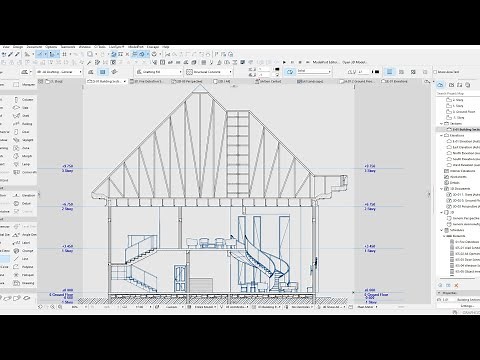Viewport: 480px width, 360px height.
Task: Open the layer dropdown in the info box
Action: [59, 72]
